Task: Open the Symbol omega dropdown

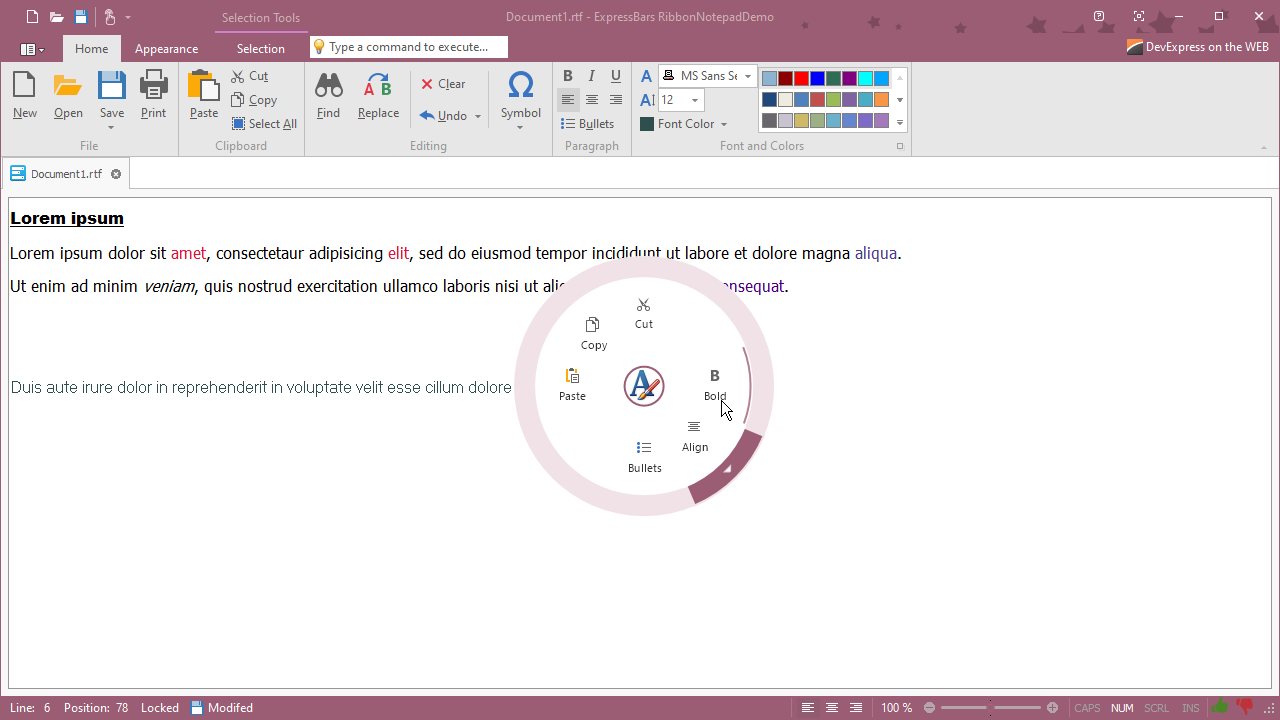Action: 521,100
